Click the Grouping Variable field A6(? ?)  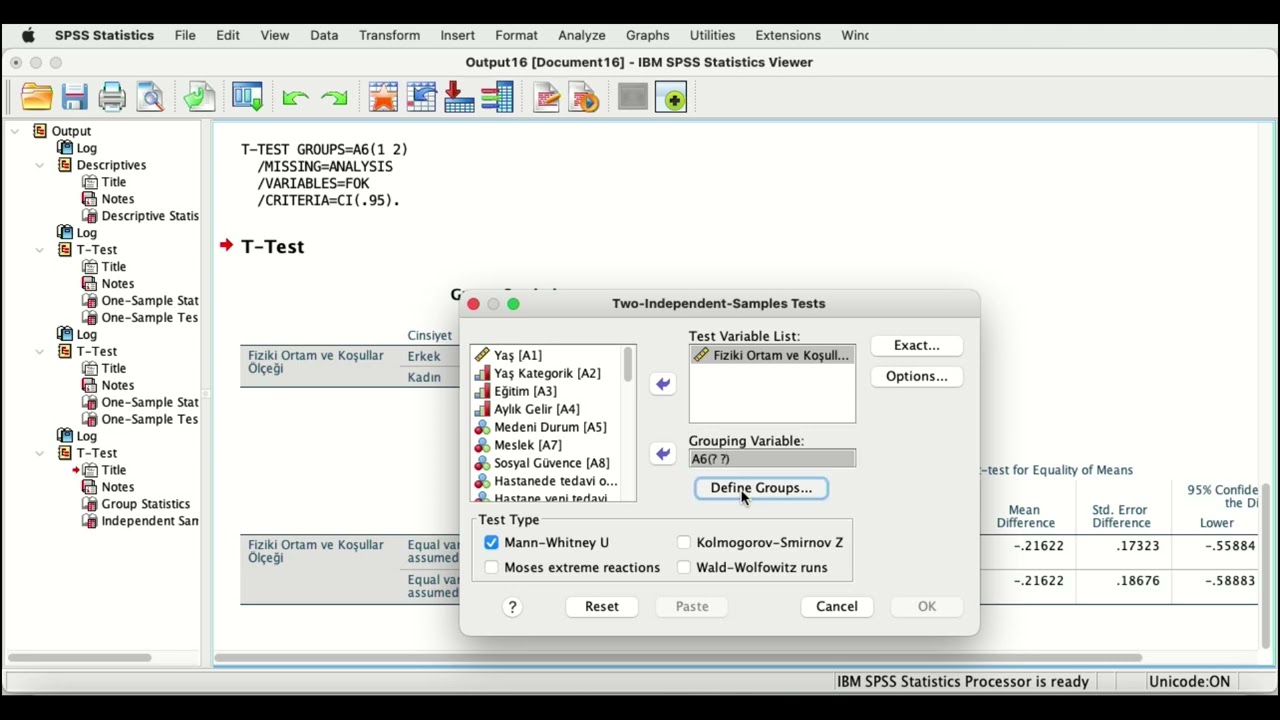coord(772,459)
